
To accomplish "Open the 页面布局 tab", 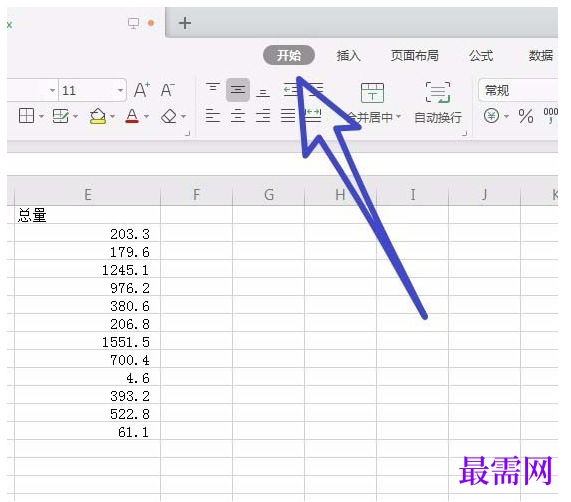I will [x=414, y=56].
